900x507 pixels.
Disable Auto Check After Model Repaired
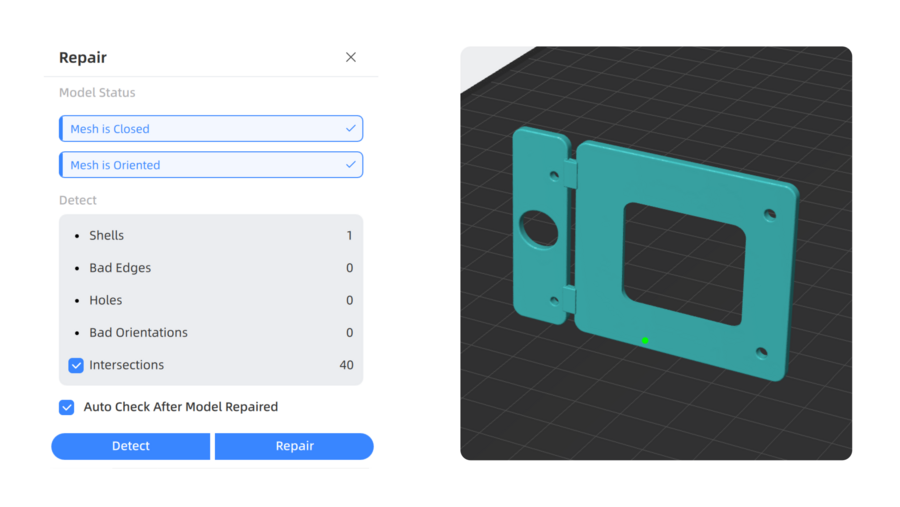click(x=67, y=407)
